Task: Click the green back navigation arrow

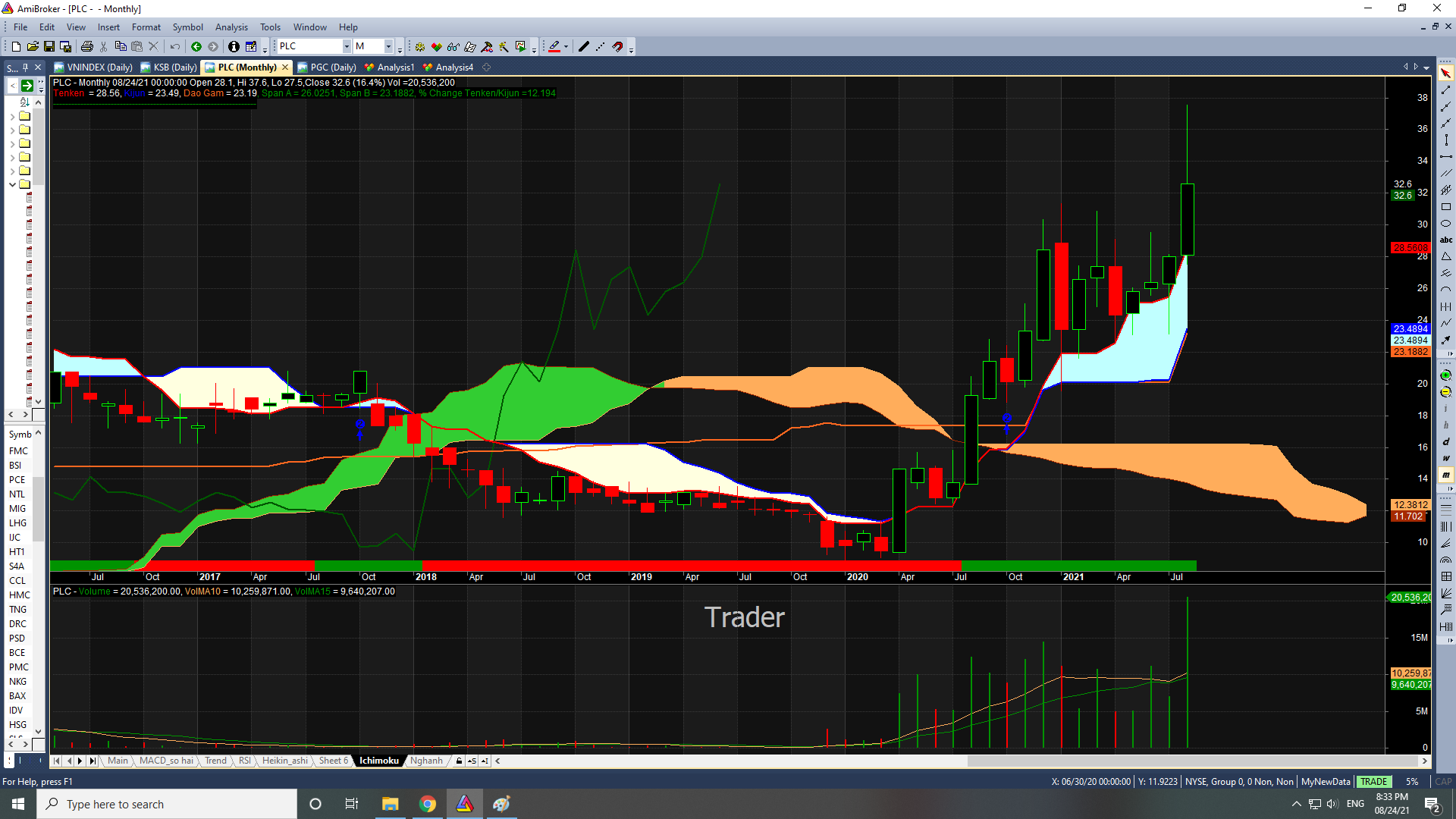Action: (196, 47)
